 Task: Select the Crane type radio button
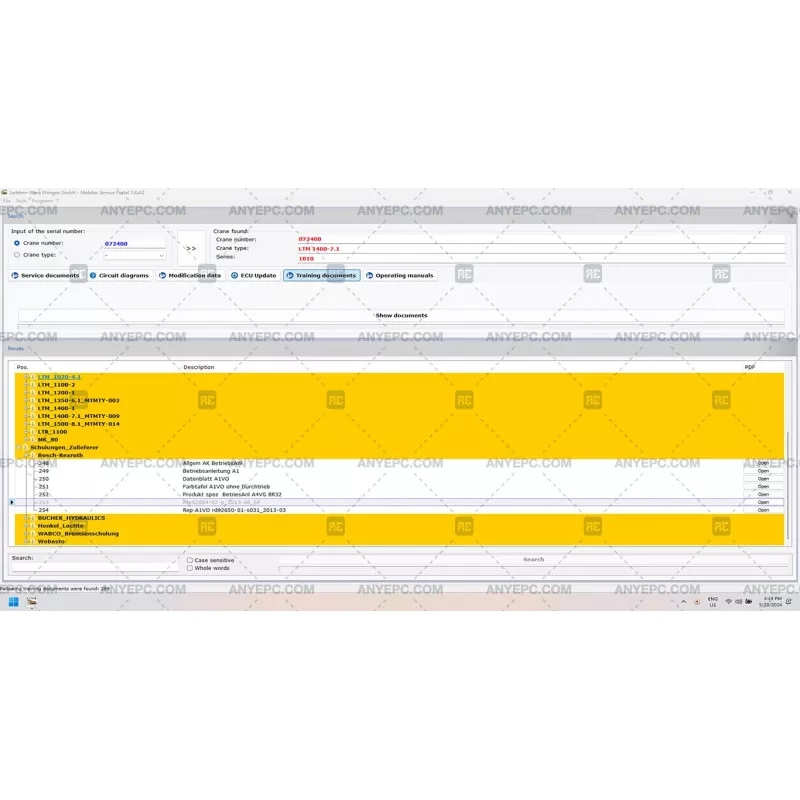[17, 255]
